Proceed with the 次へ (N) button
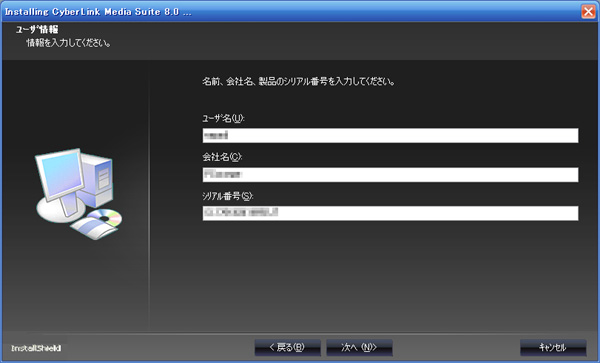 (359, 347)
